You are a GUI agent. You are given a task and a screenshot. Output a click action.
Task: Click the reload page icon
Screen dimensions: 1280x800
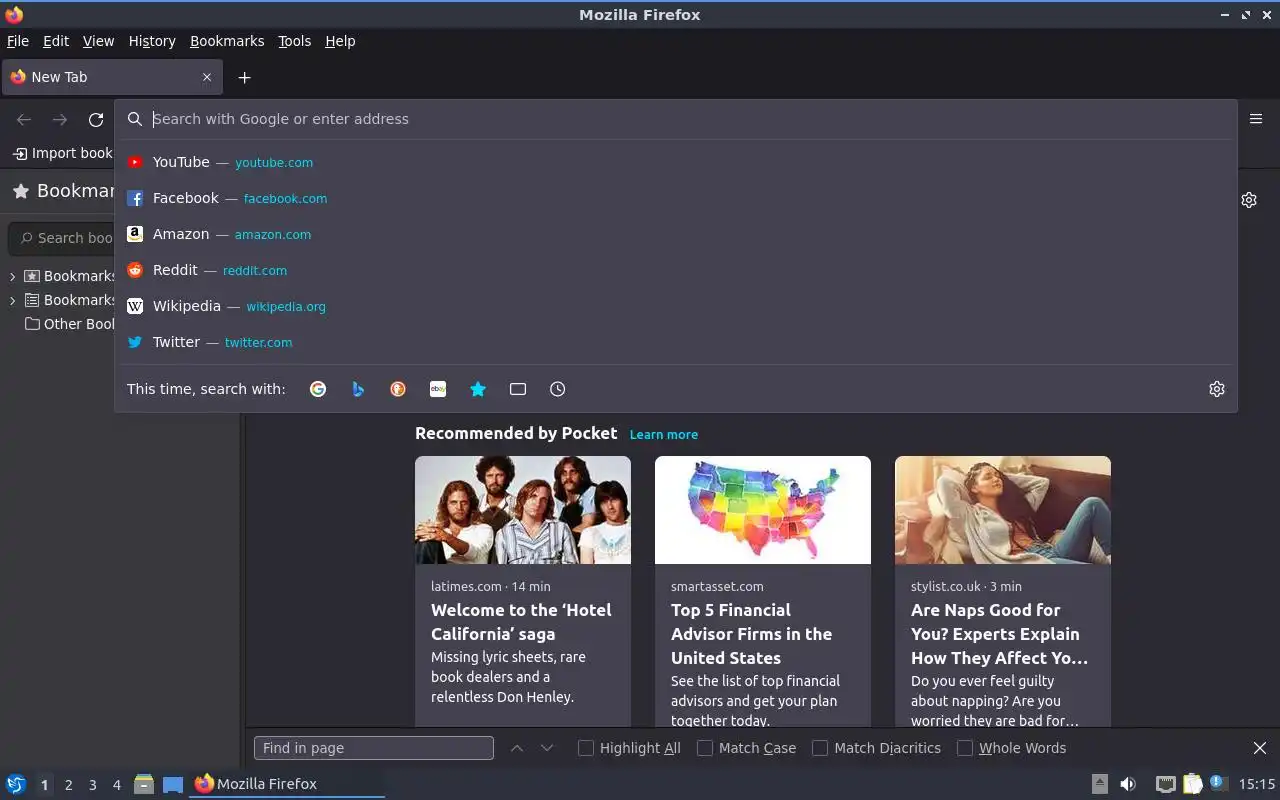click(96, 120)
